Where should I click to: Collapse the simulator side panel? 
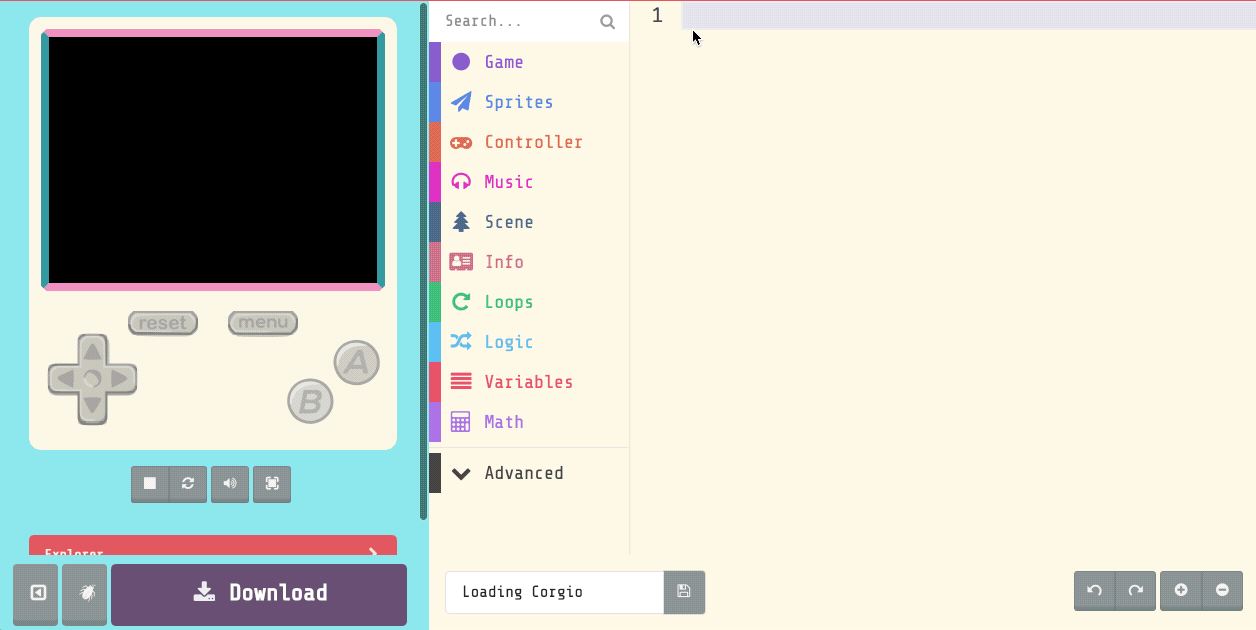tap(36, 593)
